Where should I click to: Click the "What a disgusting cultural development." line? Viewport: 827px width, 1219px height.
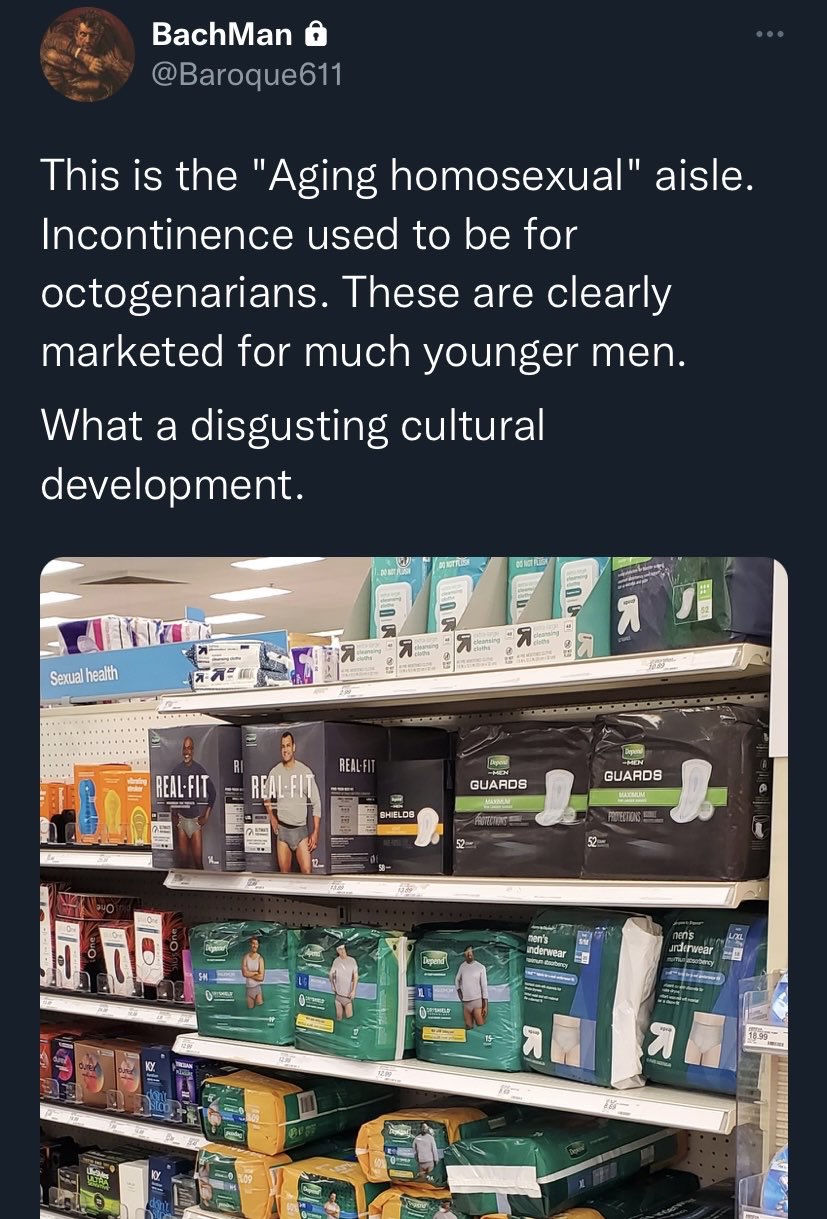coord(293,455)
